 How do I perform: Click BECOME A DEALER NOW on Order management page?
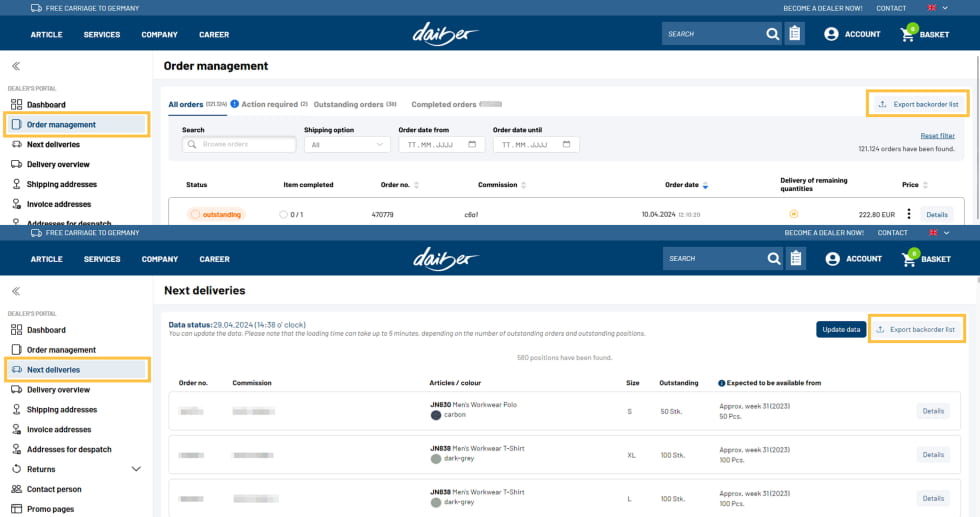coord(822,8)
